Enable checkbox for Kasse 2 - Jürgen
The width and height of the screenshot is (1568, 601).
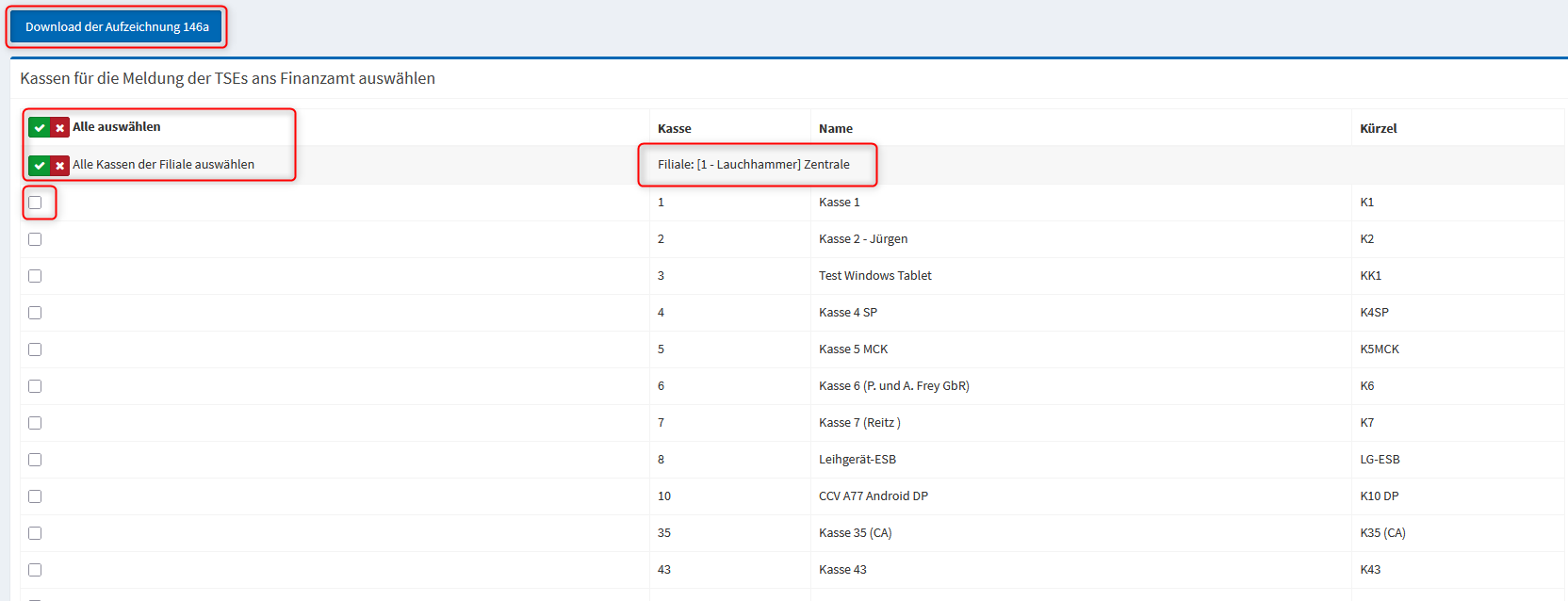point(35,239)
